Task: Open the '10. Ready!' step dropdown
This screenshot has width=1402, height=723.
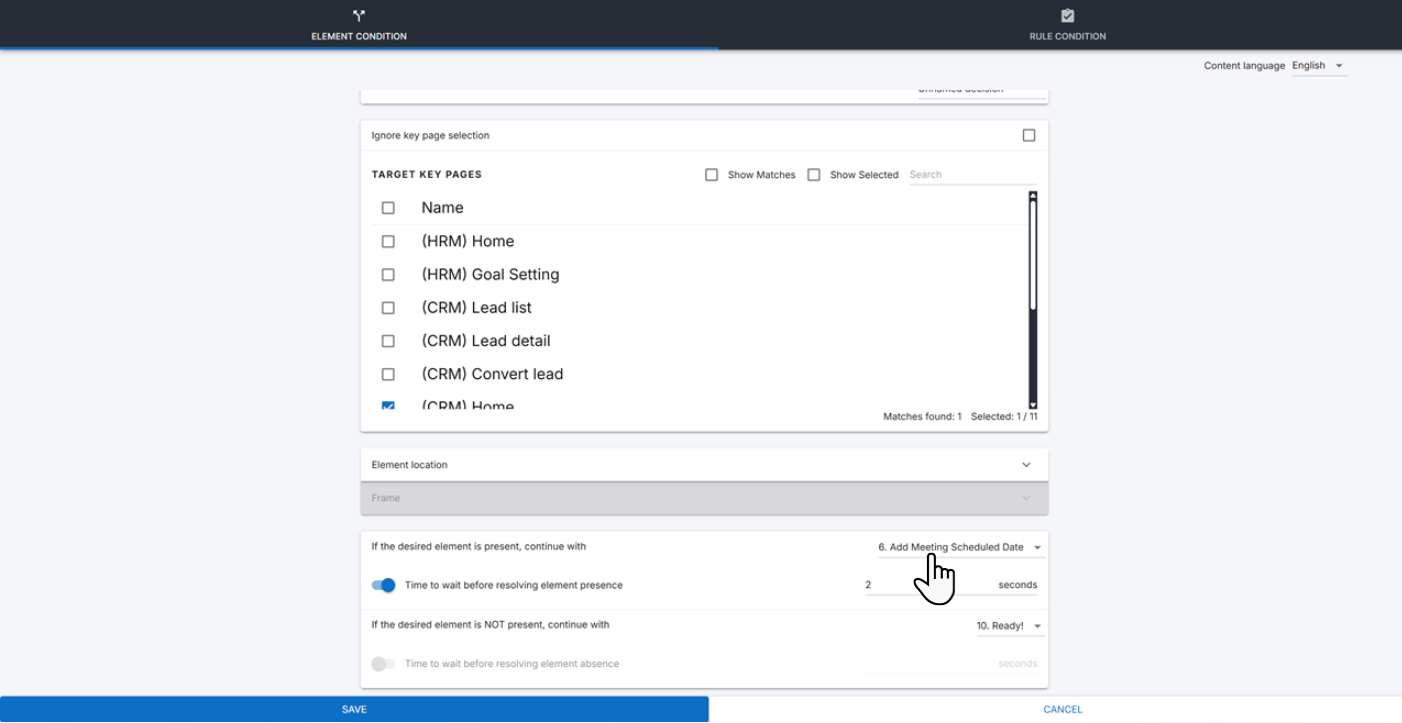Action: (1009, 626)
